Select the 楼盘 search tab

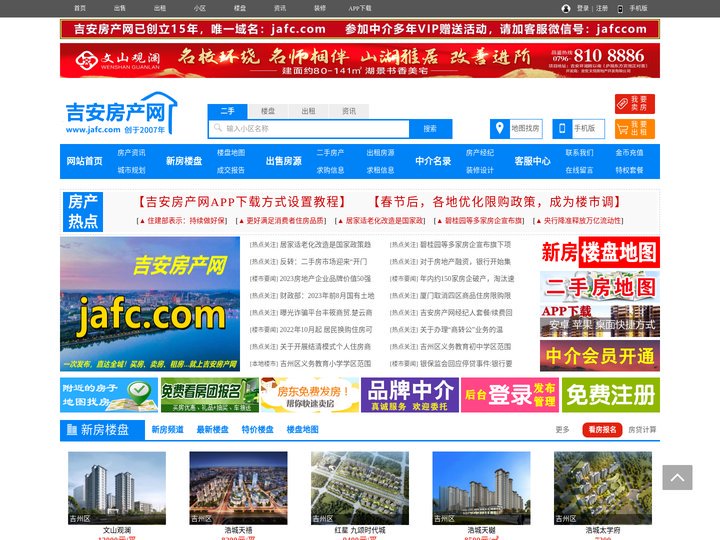(268, 111)
